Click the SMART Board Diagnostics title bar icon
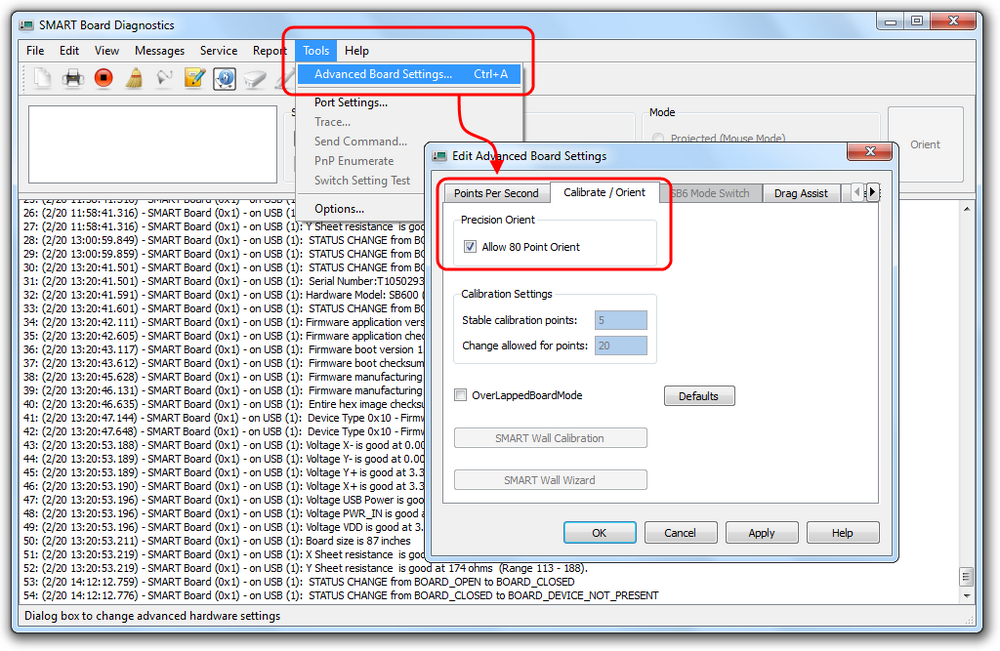 pyautogui.click(x=26, y=25)
